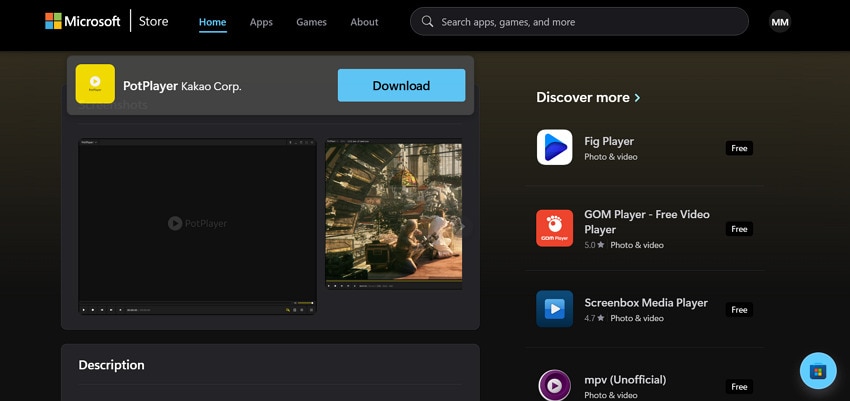Focus the Search apps, games, and more field
Screen dimensions: 850x401
tap(579, 22)
